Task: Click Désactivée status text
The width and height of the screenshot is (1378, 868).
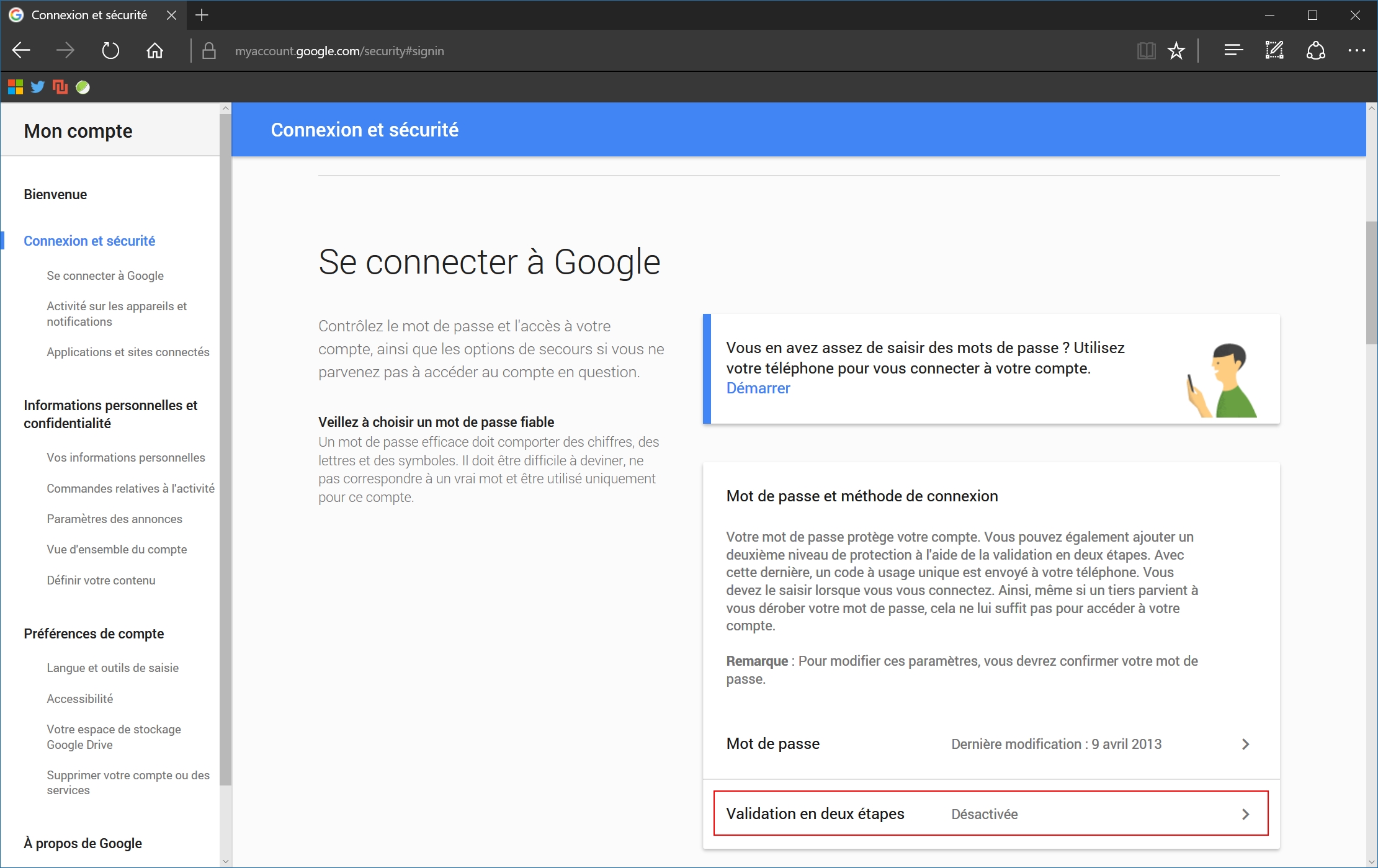Action: pyautogui.click(x=985, y=814)
